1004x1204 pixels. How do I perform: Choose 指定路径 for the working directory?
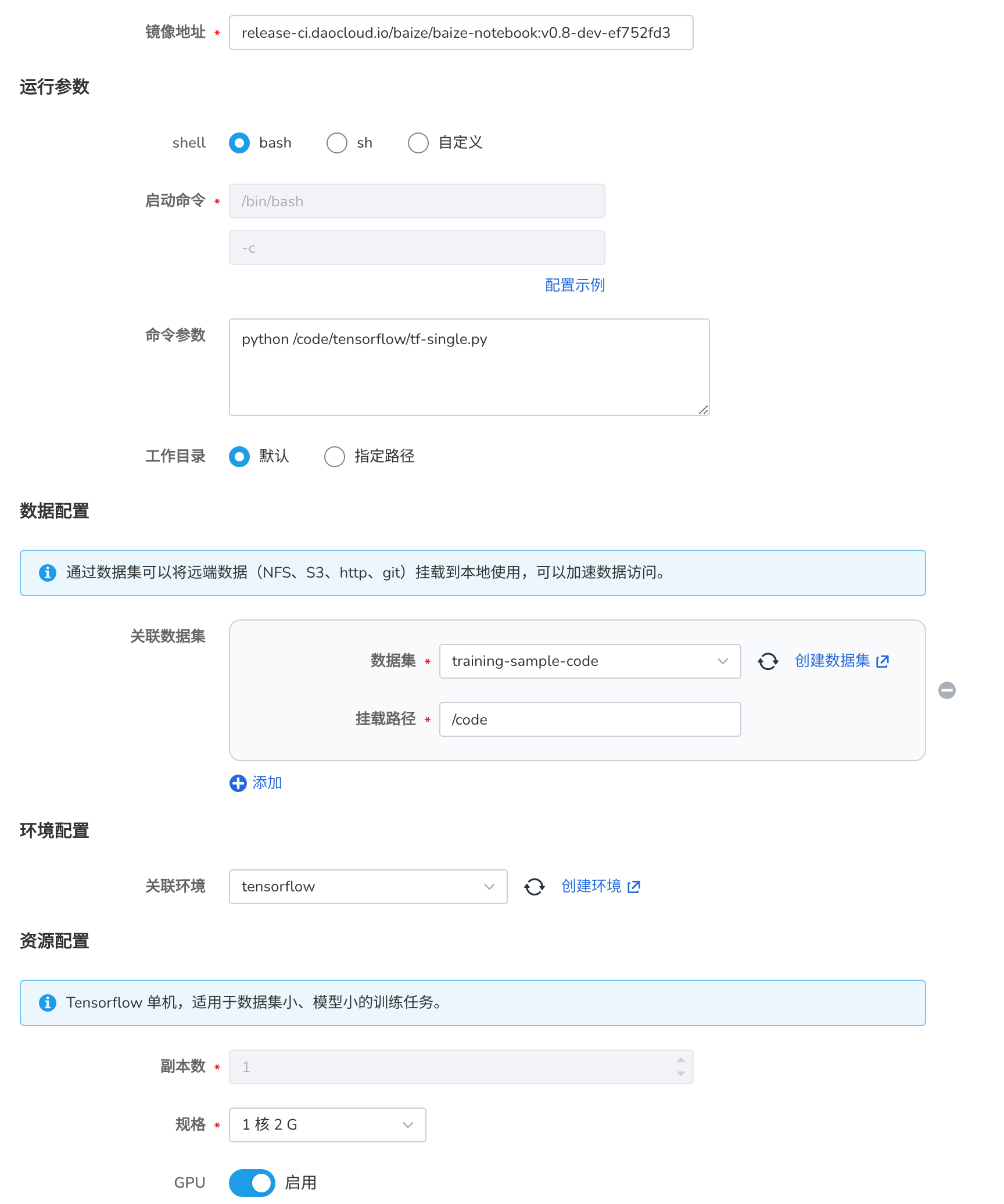pos(334,457)
